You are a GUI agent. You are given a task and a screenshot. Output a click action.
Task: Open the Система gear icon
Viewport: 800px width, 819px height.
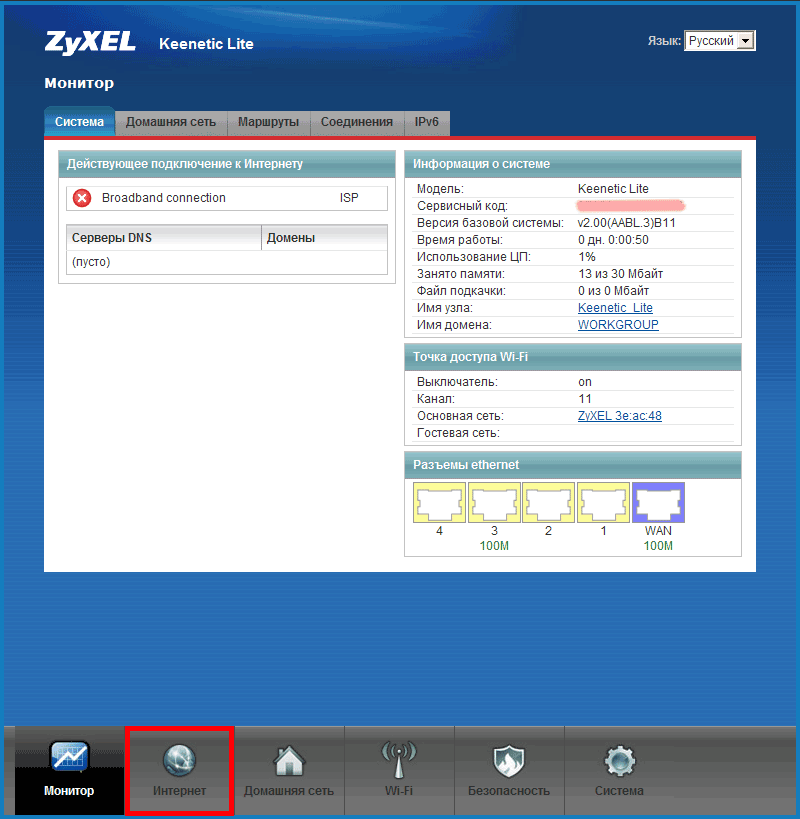pyautogui.click(x=619, y=760)
